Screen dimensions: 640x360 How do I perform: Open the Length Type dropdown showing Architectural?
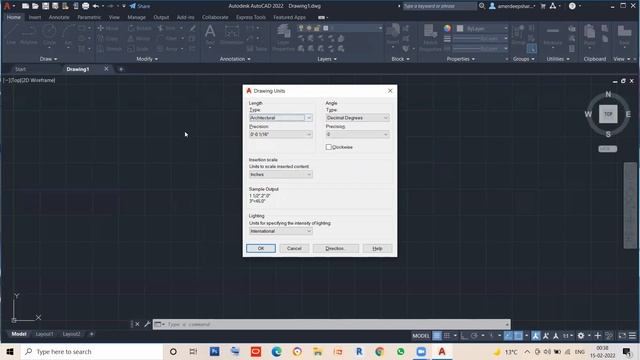point(281,118)
